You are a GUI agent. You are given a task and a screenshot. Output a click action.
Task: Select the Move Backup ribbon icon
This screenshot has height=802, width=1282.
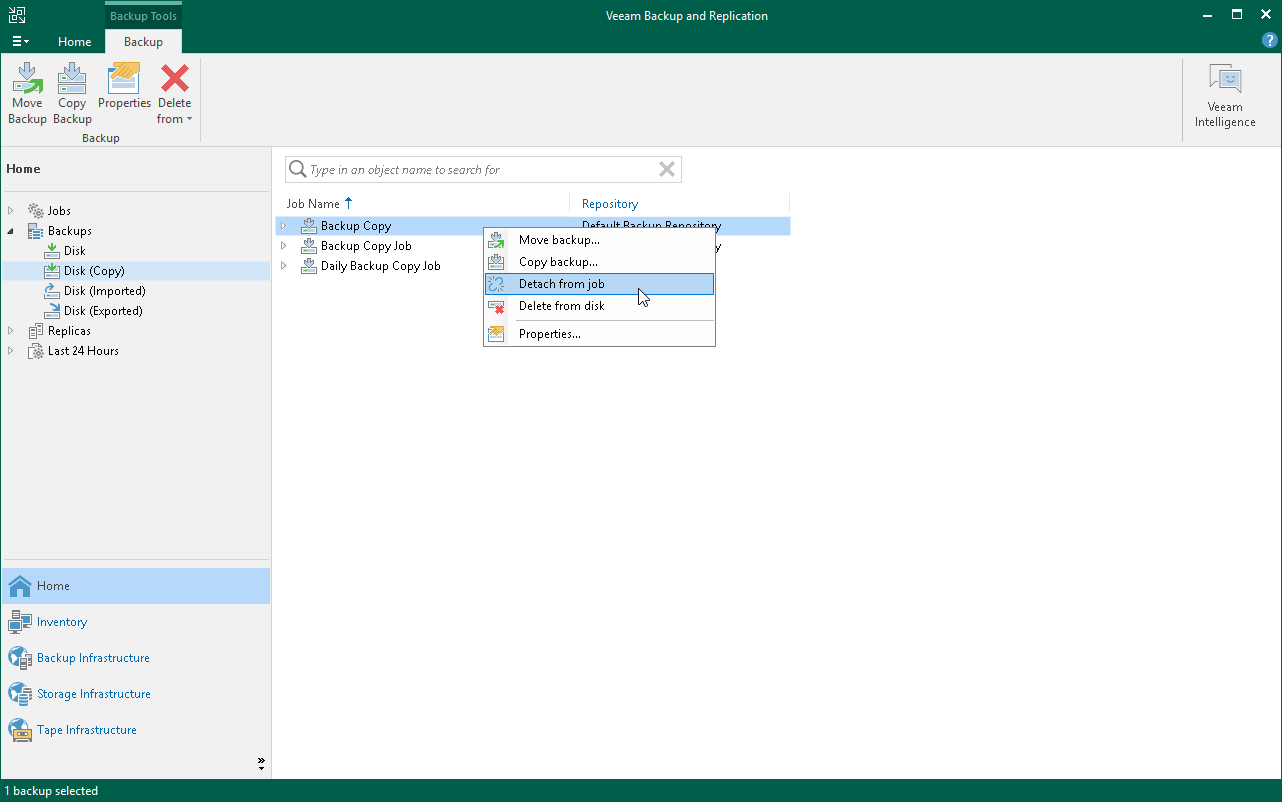click(x=27, y=90)
